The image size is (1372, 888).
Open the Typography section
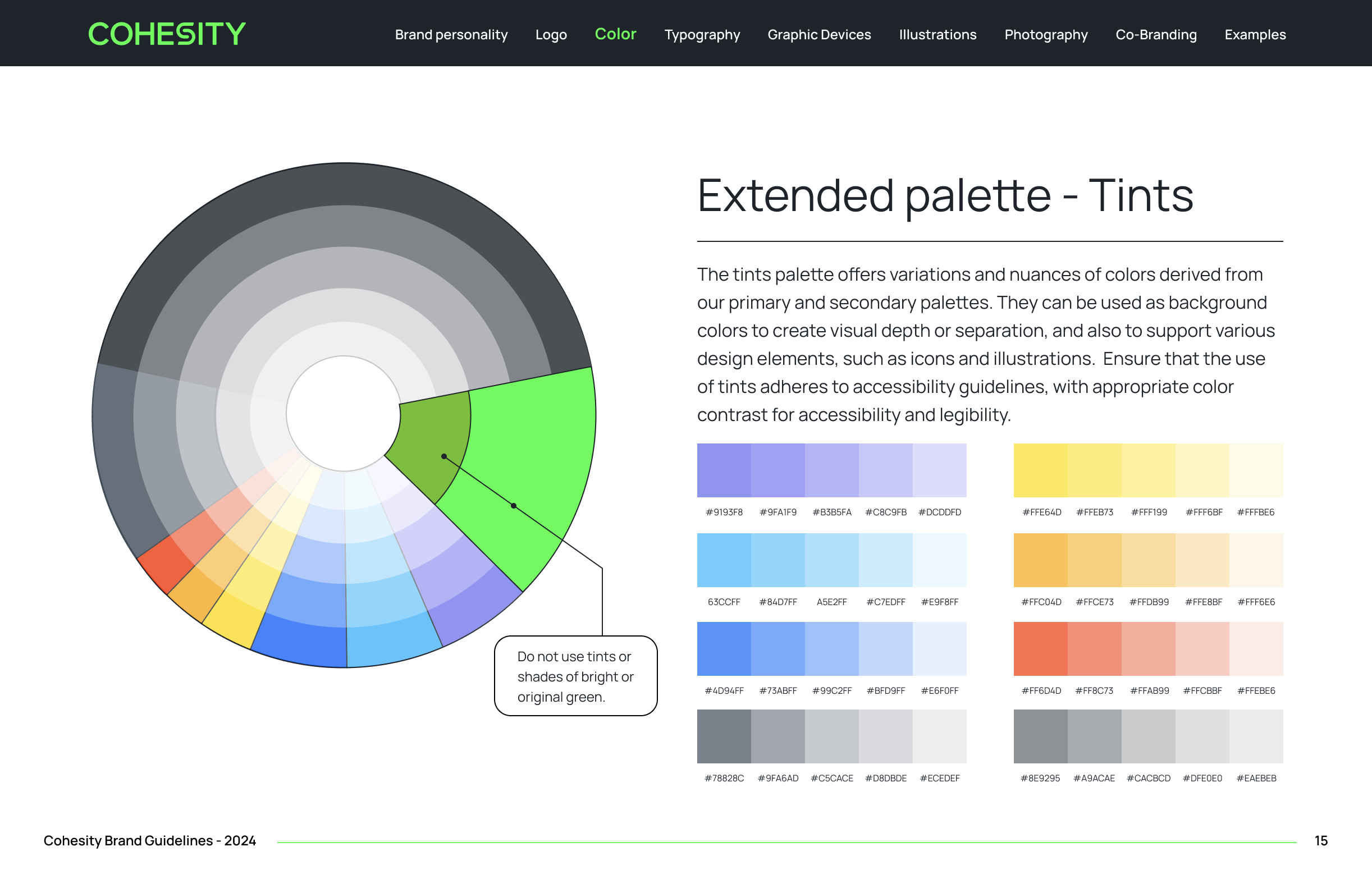(702, 35)
